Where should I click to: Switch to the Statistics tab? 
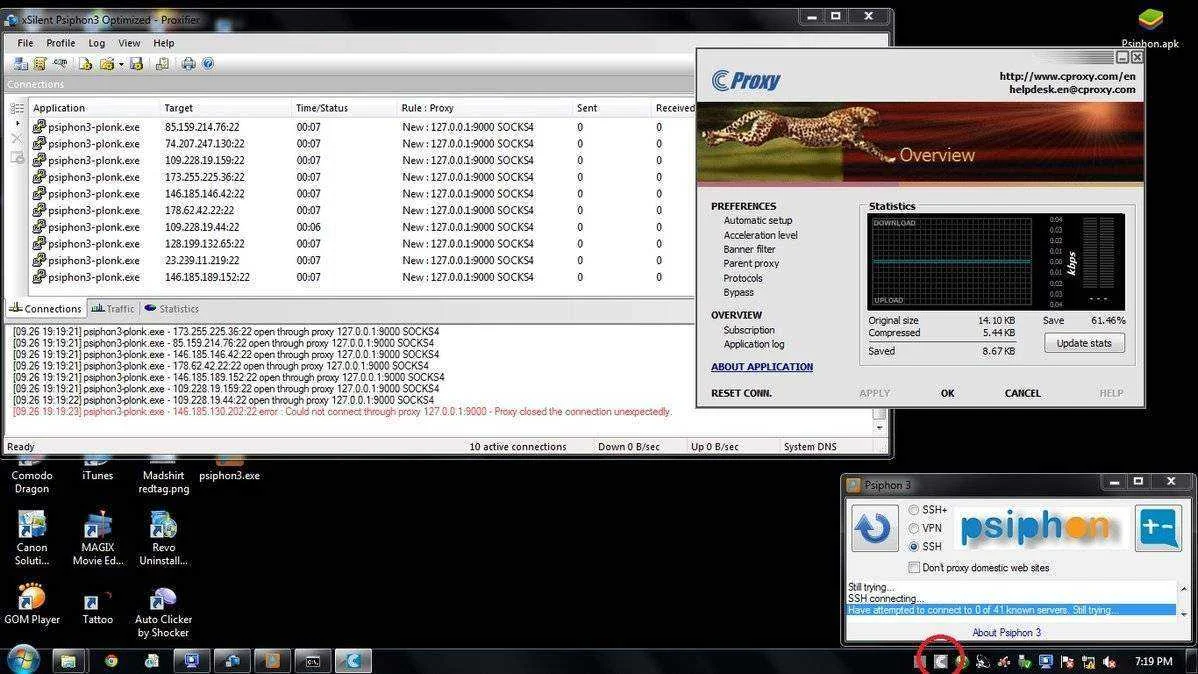coord(172,309)
